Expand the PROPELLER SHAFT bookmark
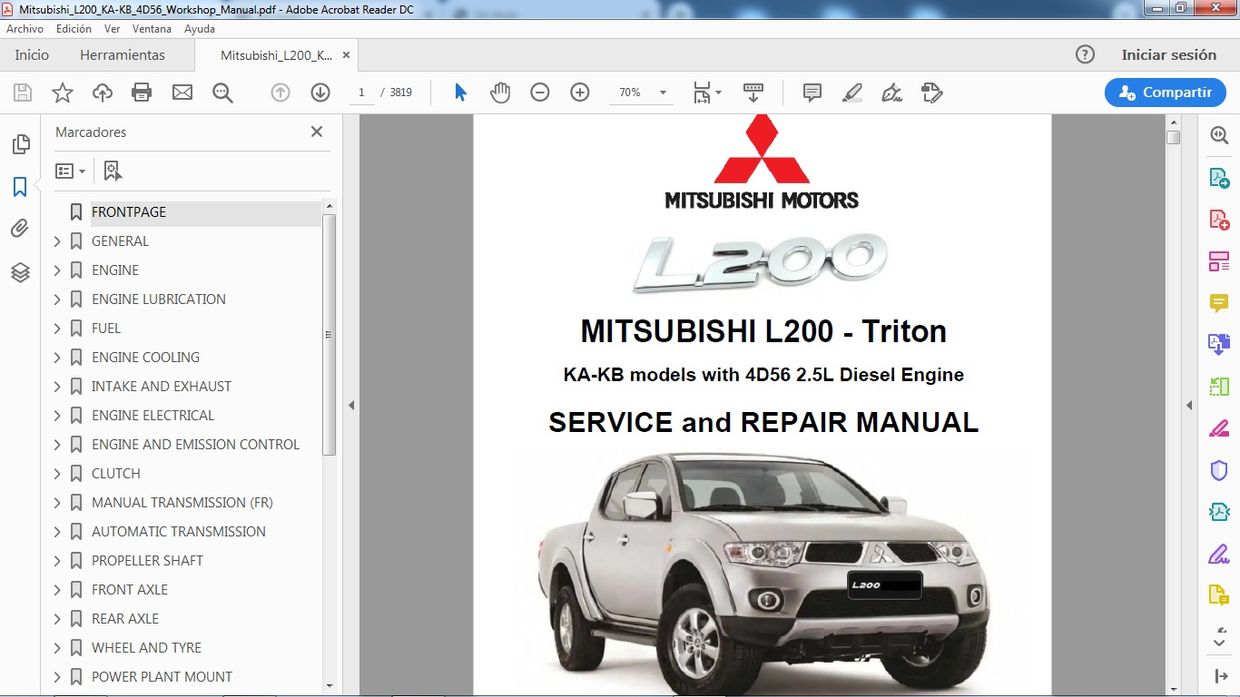The image size is (1240, 697). pos(57,560)
